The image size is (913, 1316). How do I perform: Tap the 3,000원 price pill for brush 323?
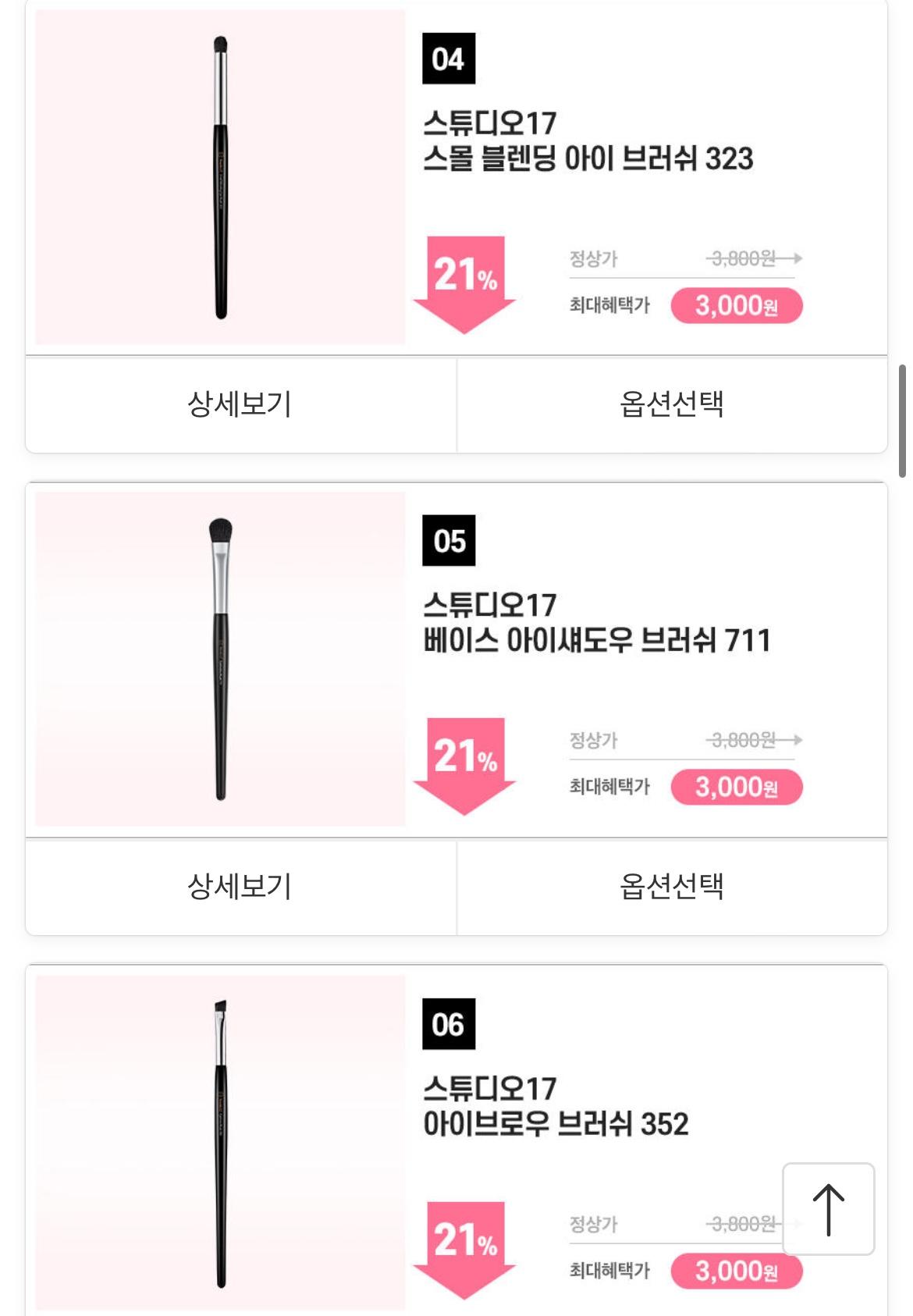tap(737, 305)
